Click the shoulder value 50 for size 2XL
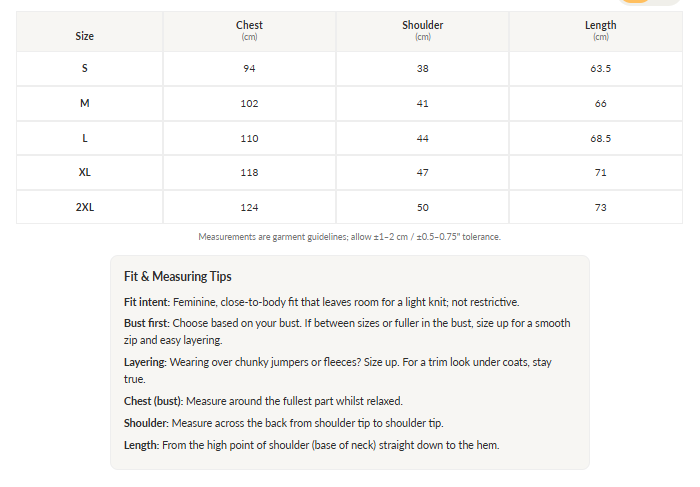This screenshot has width=700, height=487. point(422,207)
